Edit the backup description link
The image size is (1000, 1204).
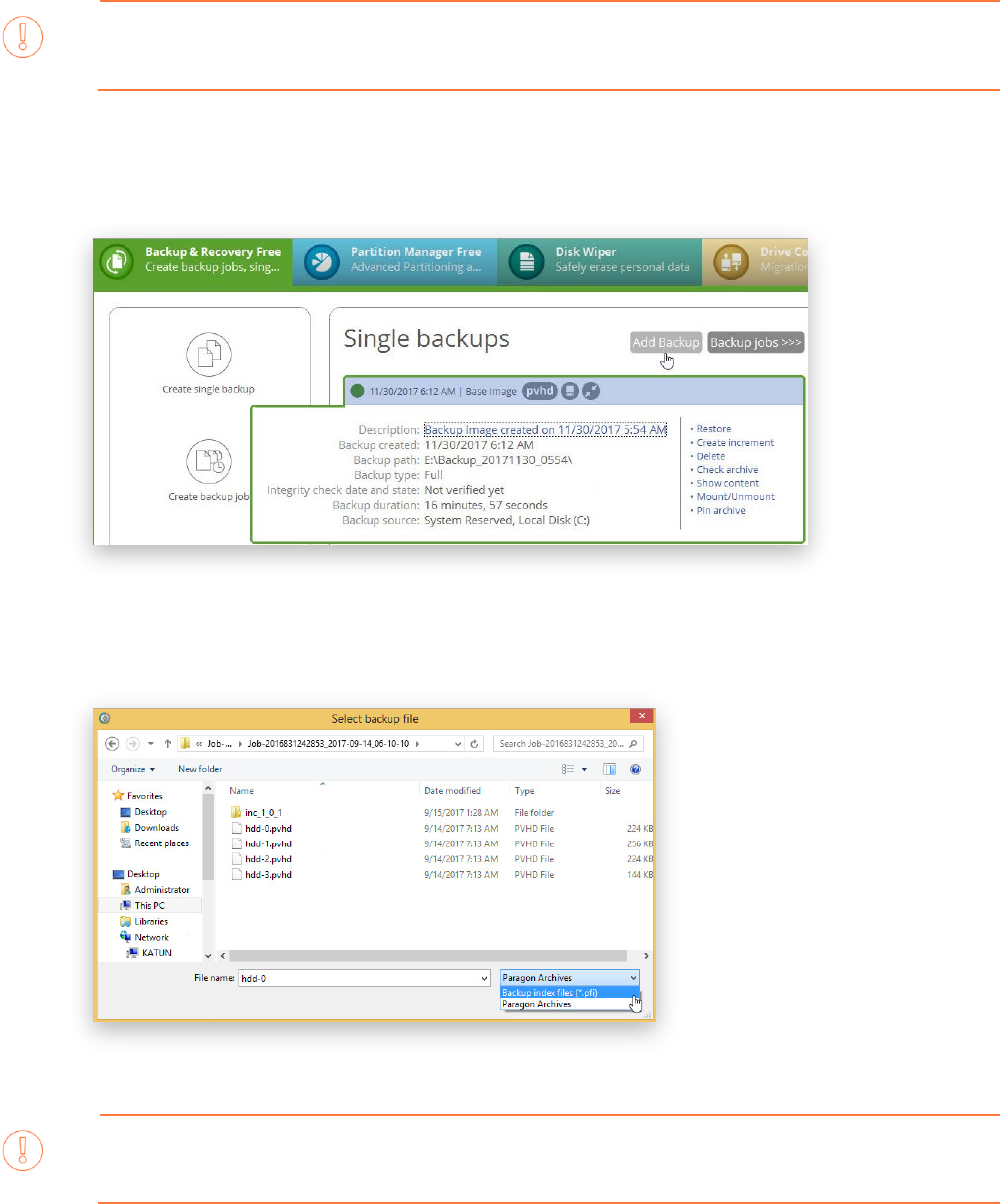pos(546,429)
